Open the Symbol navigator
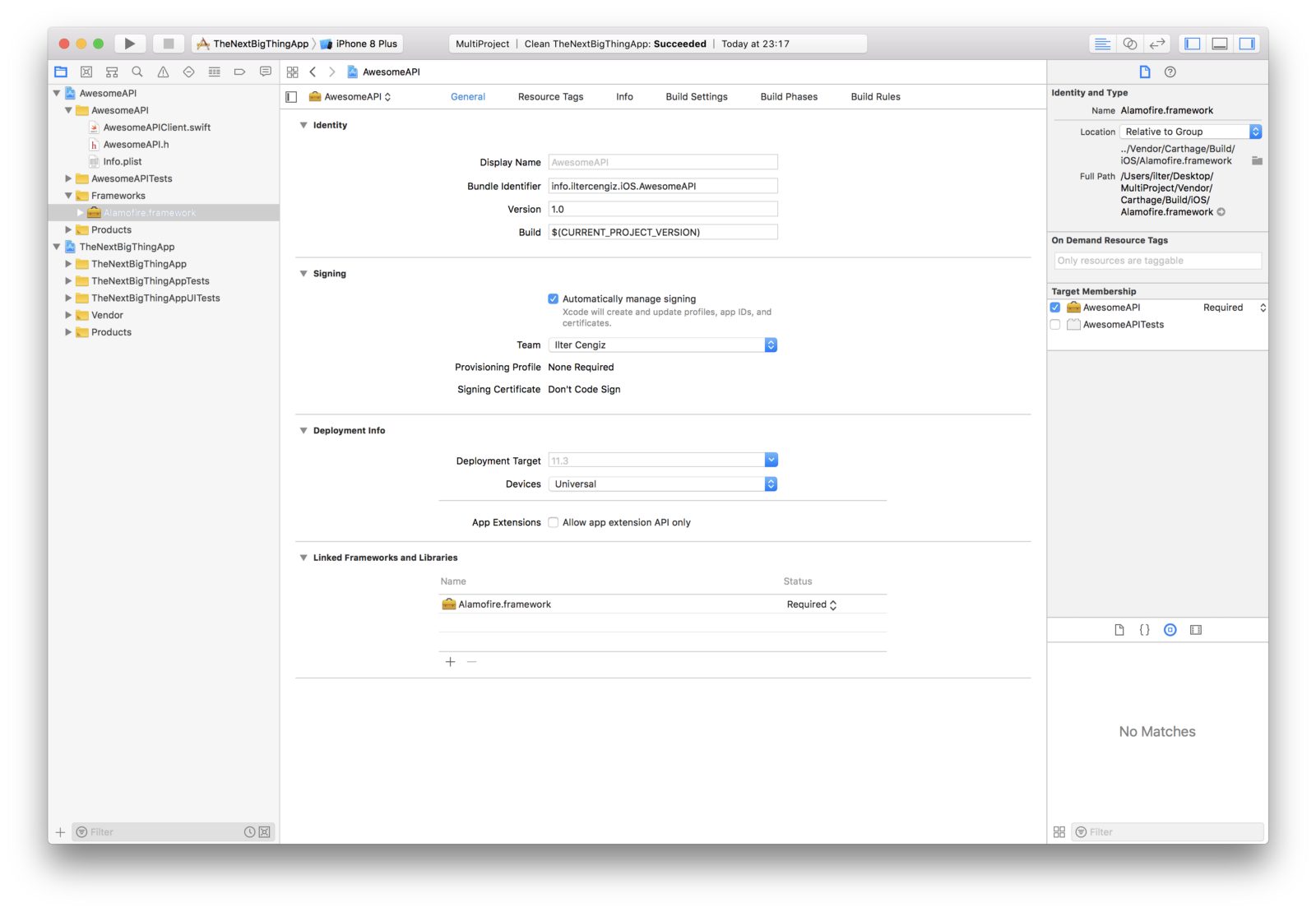 112,72
